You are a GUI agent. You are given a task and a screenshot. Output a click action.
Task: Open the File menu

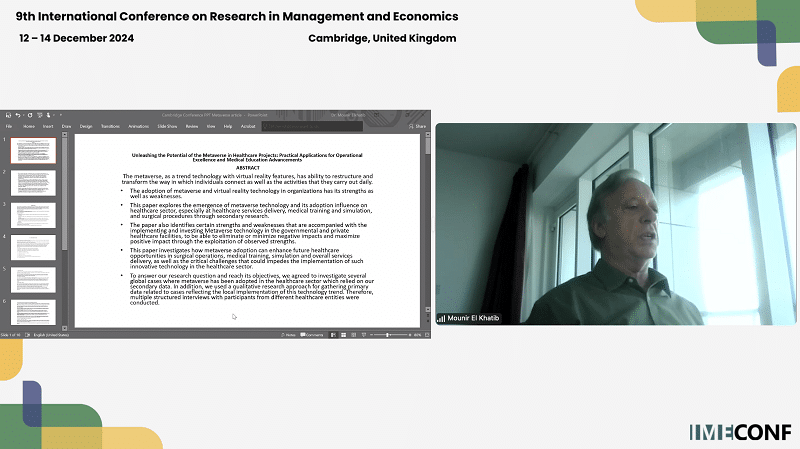(x=9, y=127)
